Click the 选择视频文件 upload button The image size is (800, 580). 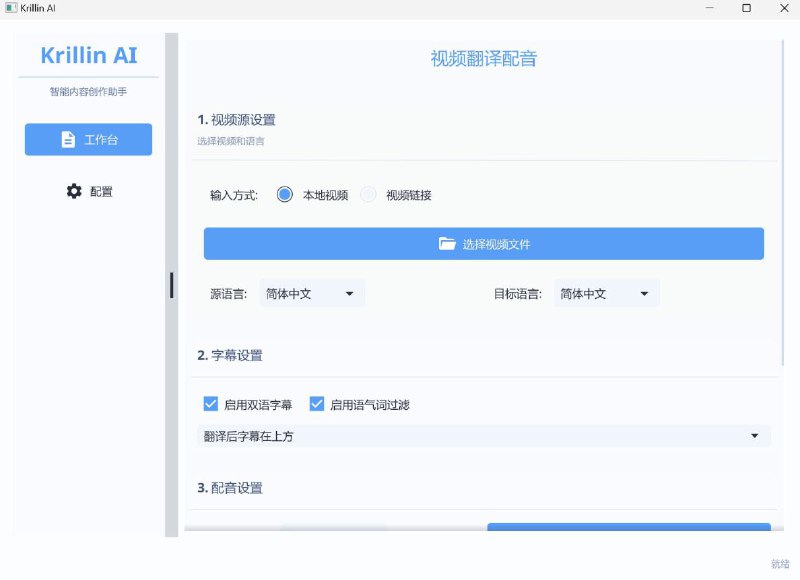tap(483, 243)
